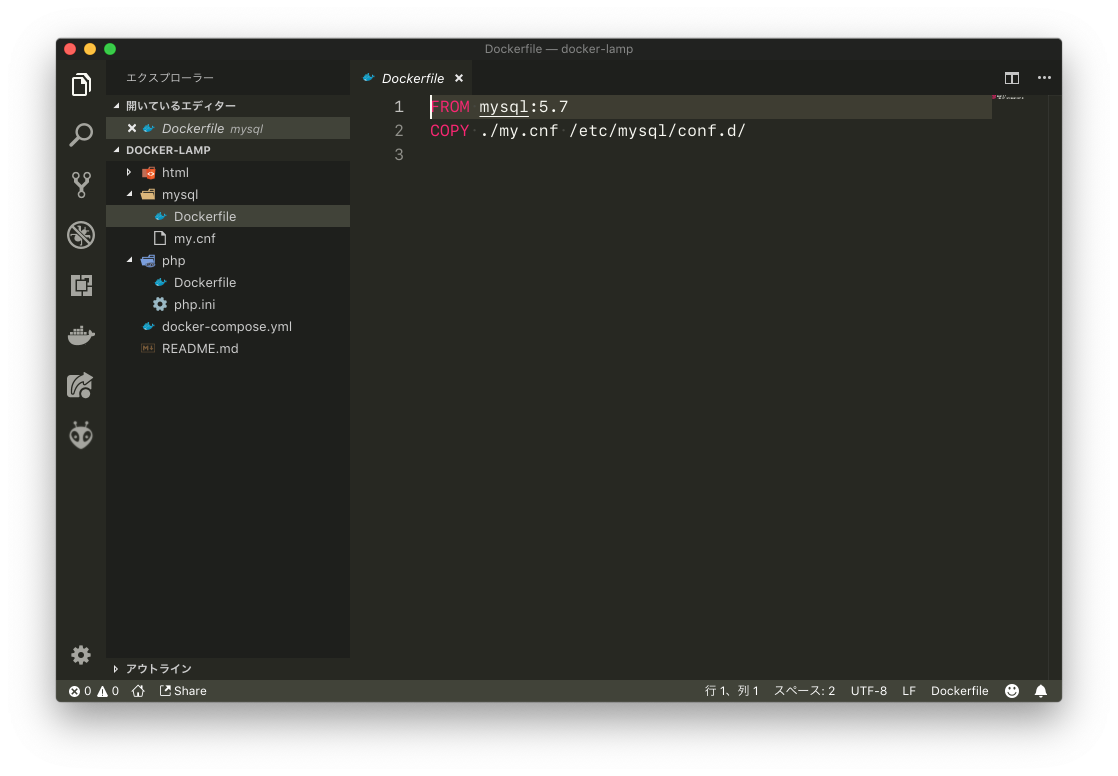The image size is (1118, 776).
Task: Open Dockerfile under the php folder
Action: coord(228,282)
